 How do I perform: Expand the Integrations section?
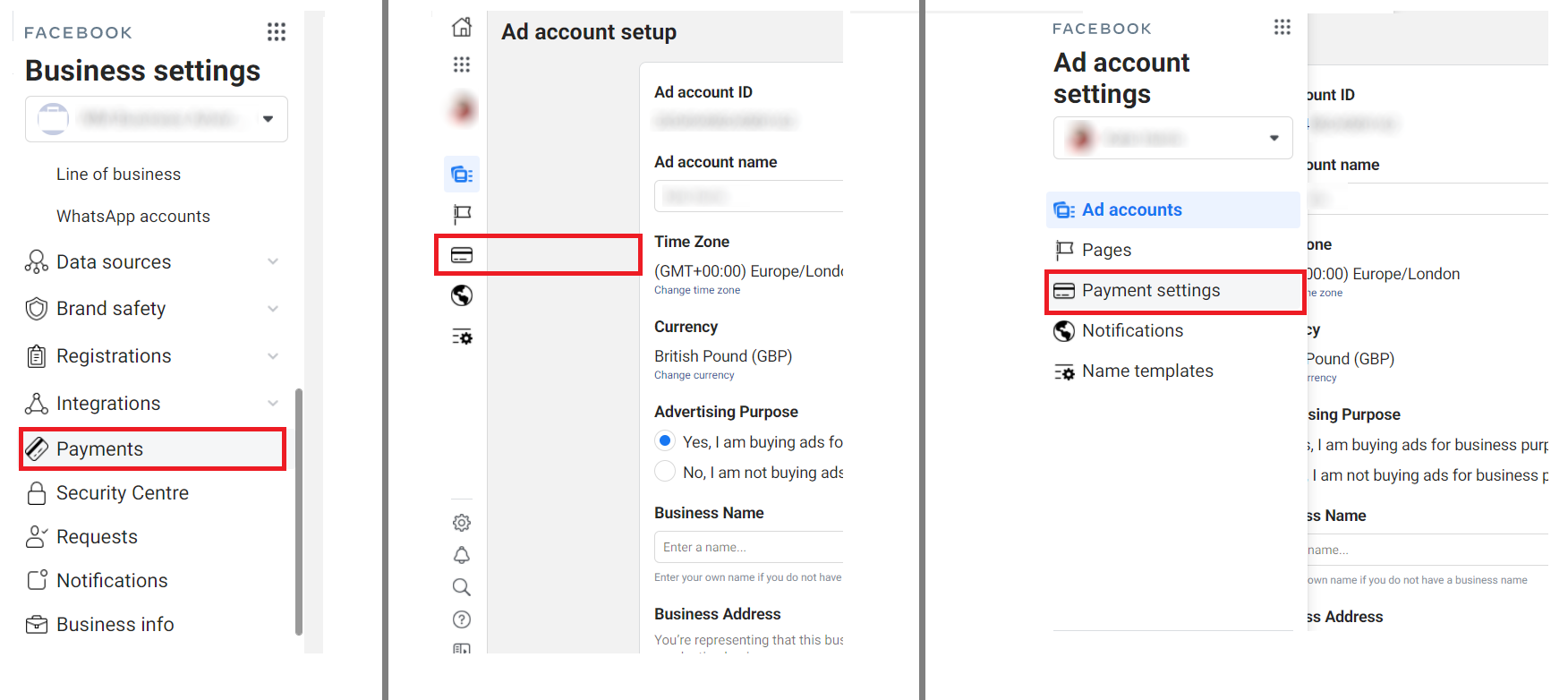click(x=273, y=404)
